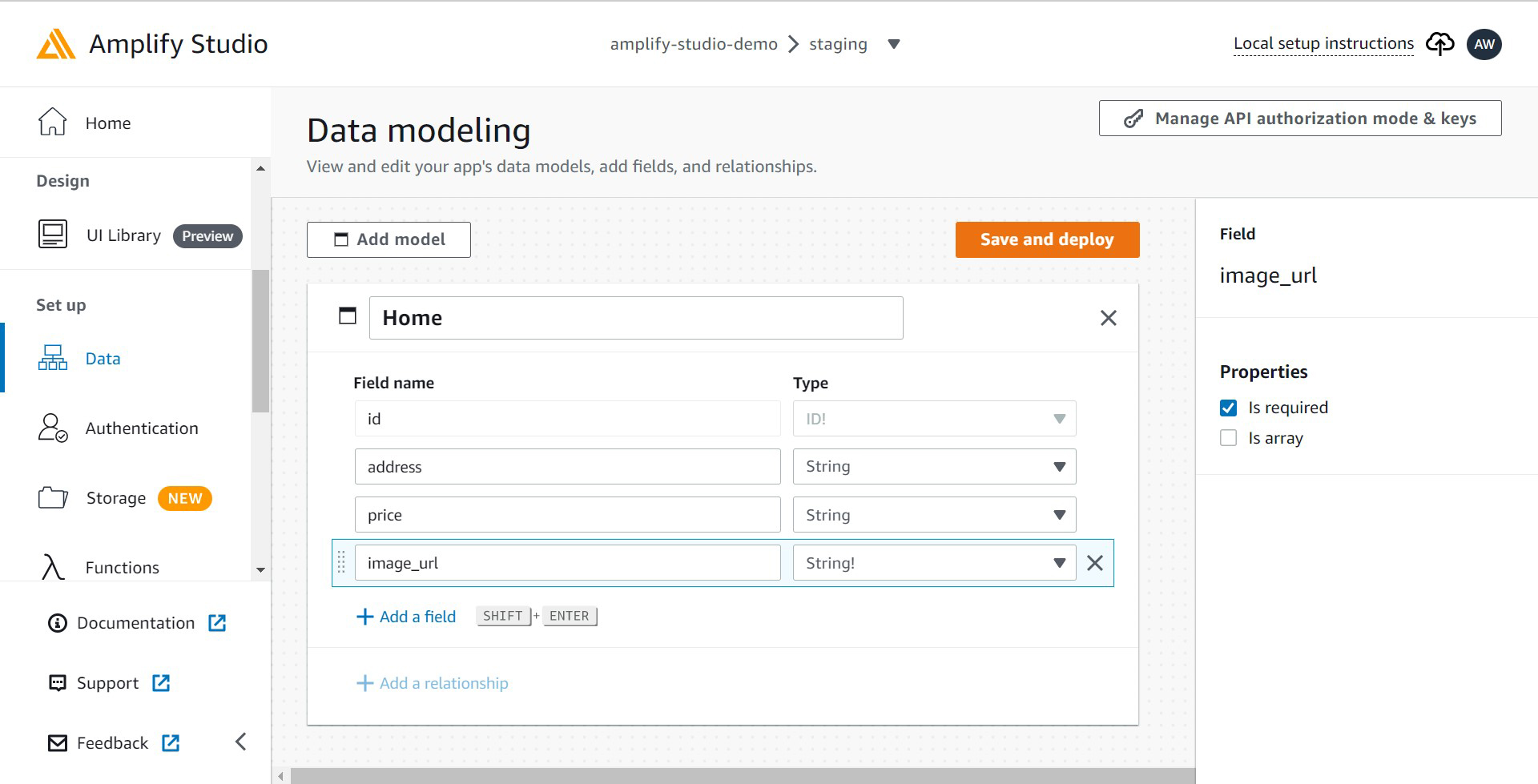Screen dimensions: 1538x784
Task: Click the Storage folder icon
Action: [x=52, y=497]
